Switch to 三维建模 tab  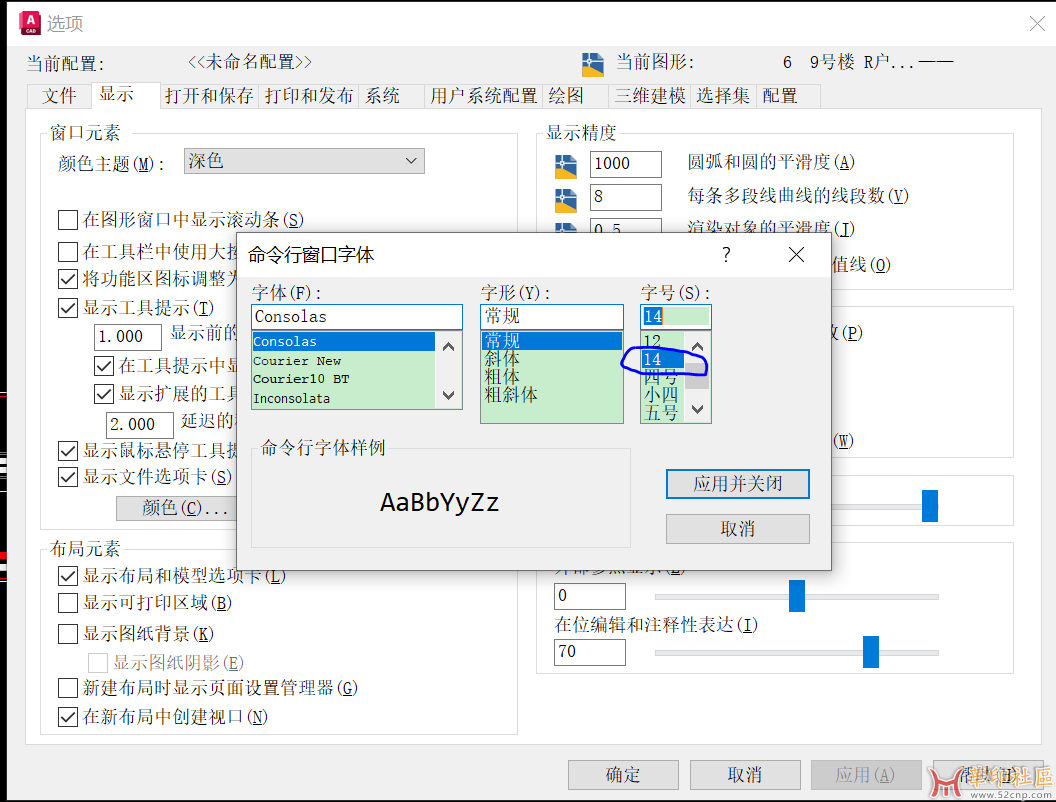tap(650, 96)
